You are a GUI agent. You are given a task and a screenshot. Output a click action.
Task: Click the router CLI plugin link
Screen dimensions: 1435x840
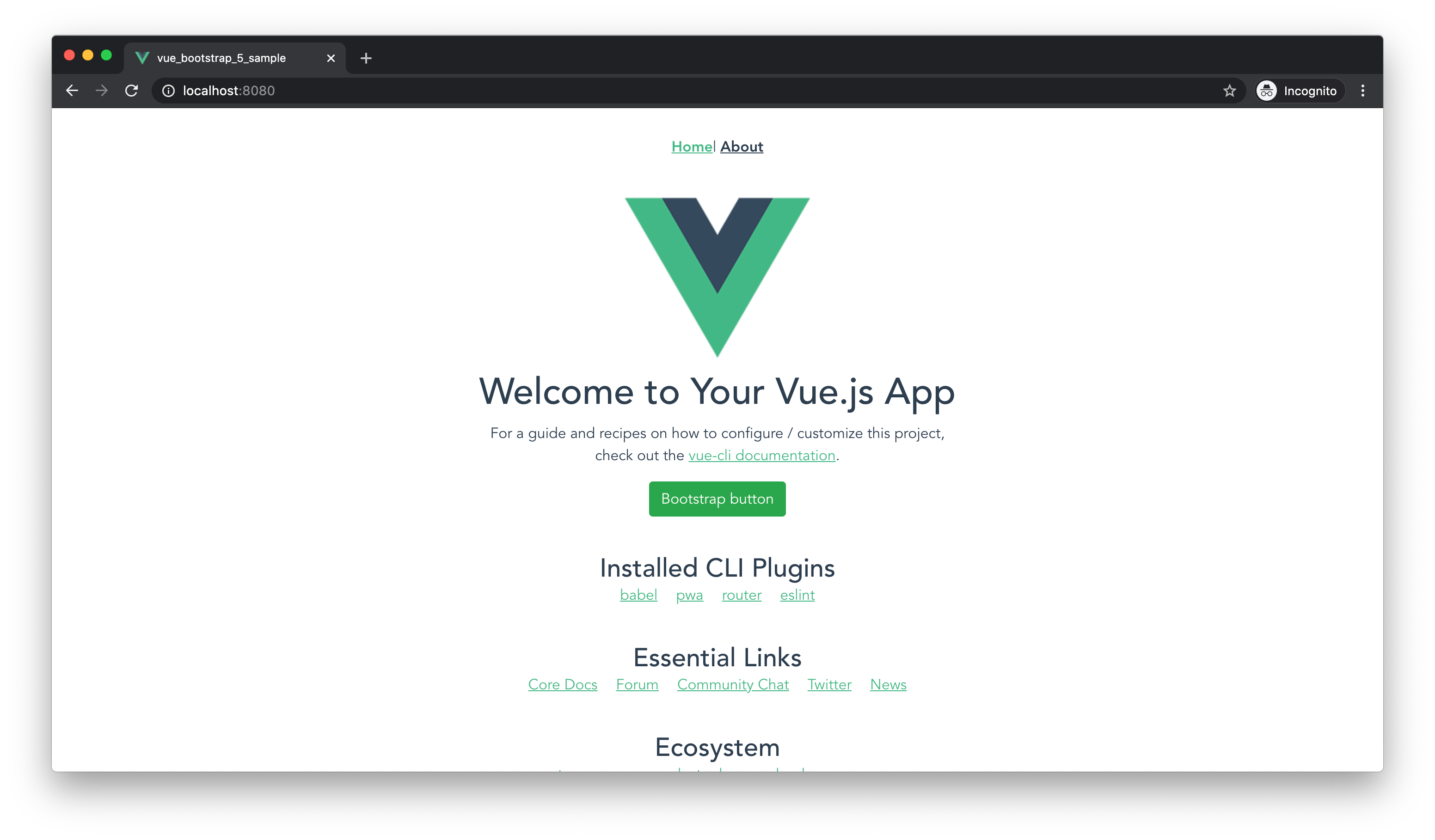(x=741, y=595)
